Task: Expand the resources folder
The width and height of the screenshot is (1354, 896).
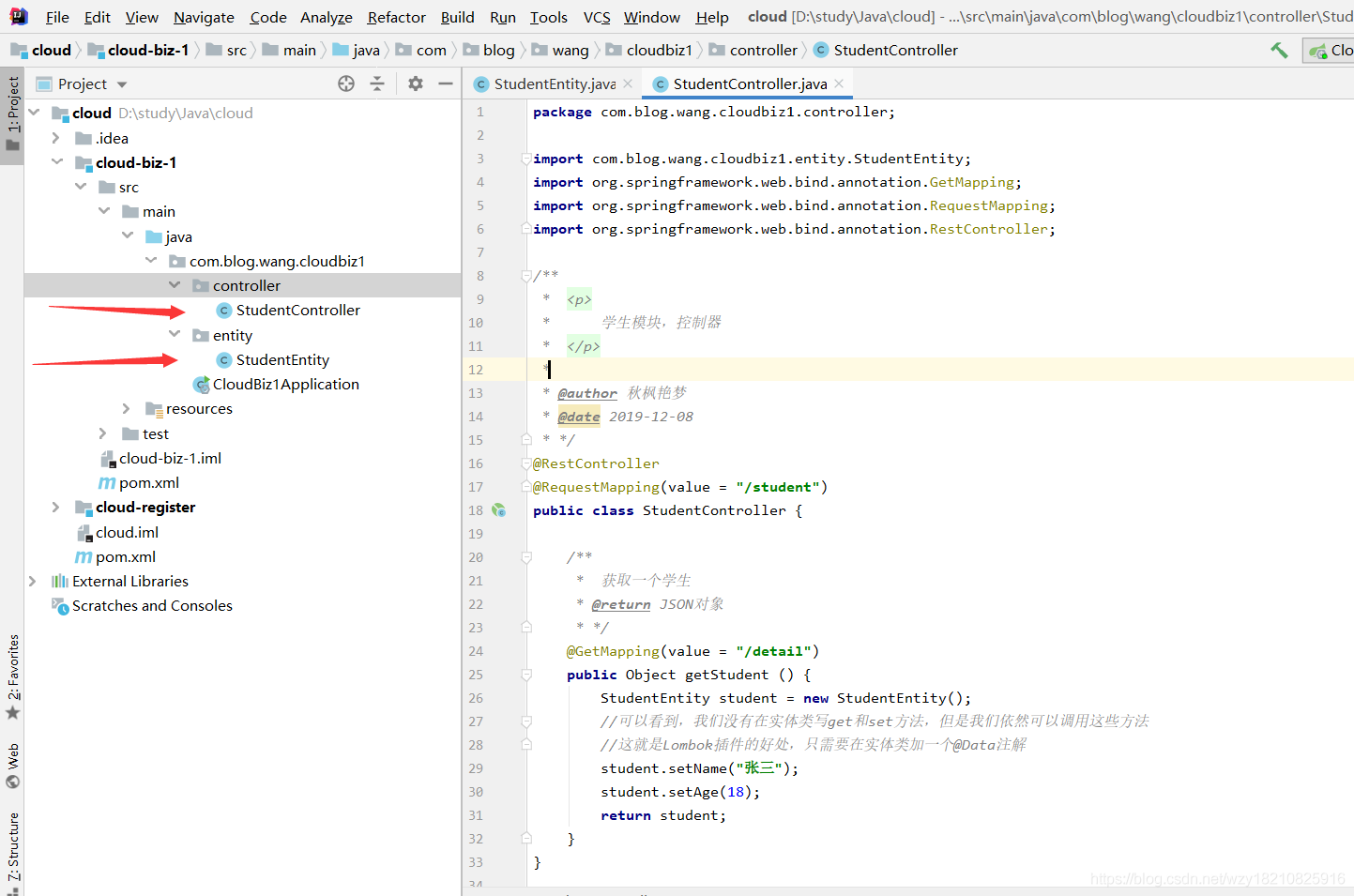Action: point(127,409)
